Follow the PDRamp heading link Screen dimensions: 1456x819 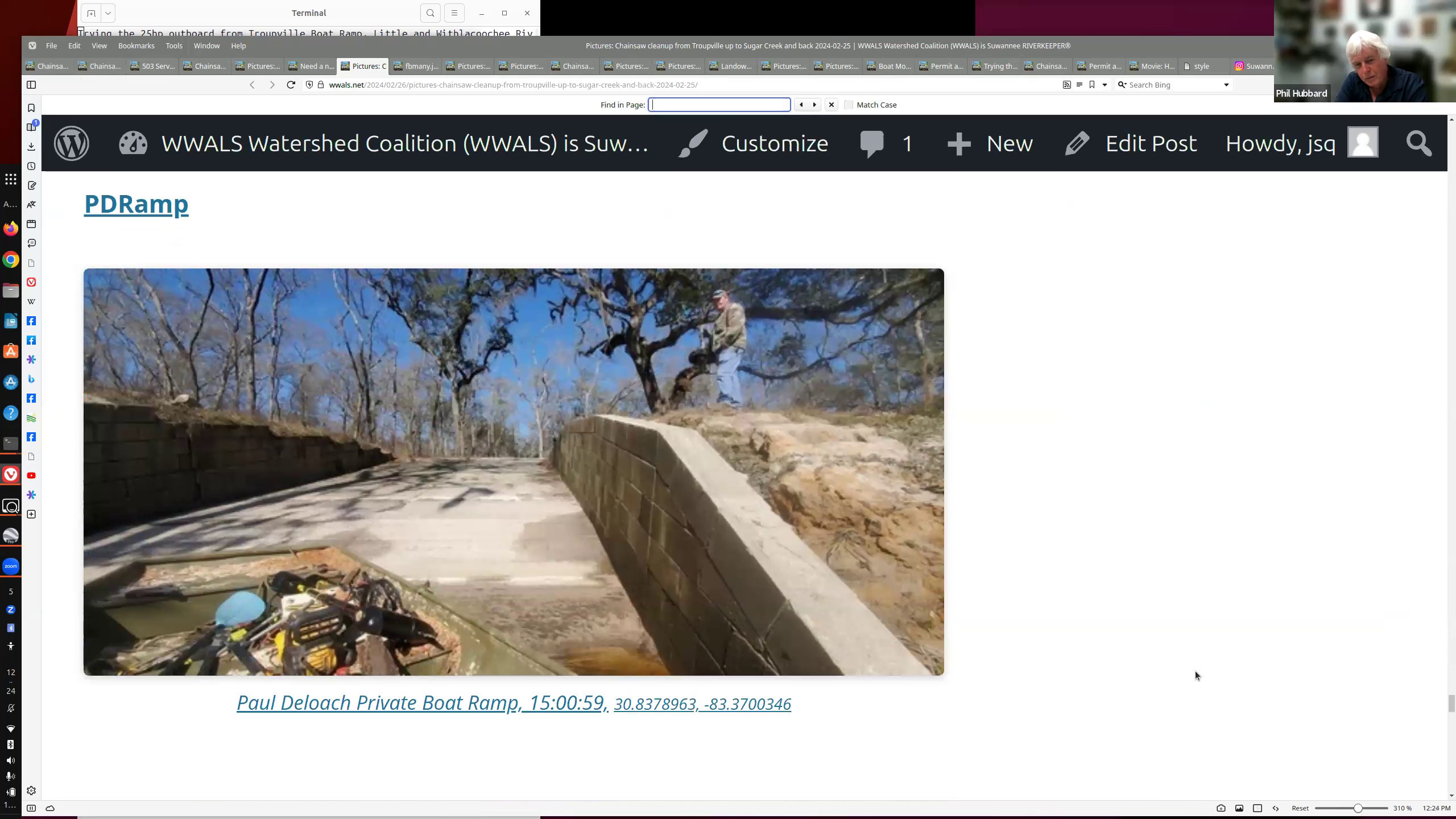[x=136, y=204]
